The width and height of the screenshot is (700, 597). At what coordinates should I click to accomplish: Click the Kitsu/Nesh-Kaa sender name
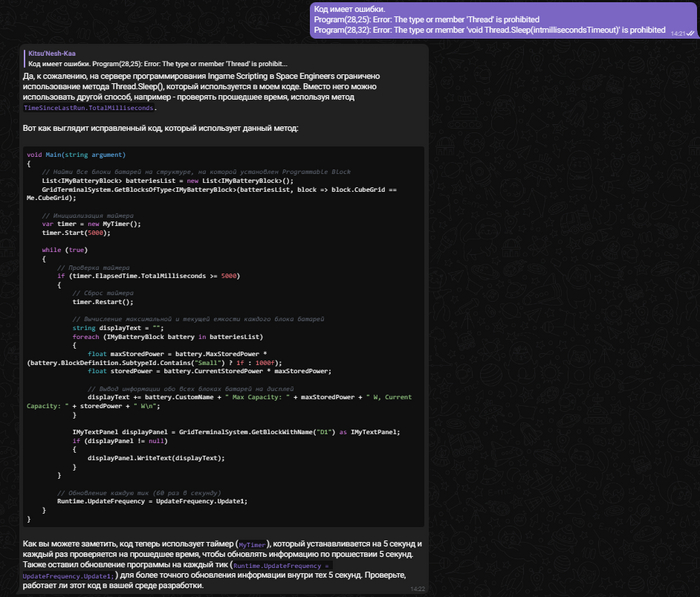[x=49, y=52]
